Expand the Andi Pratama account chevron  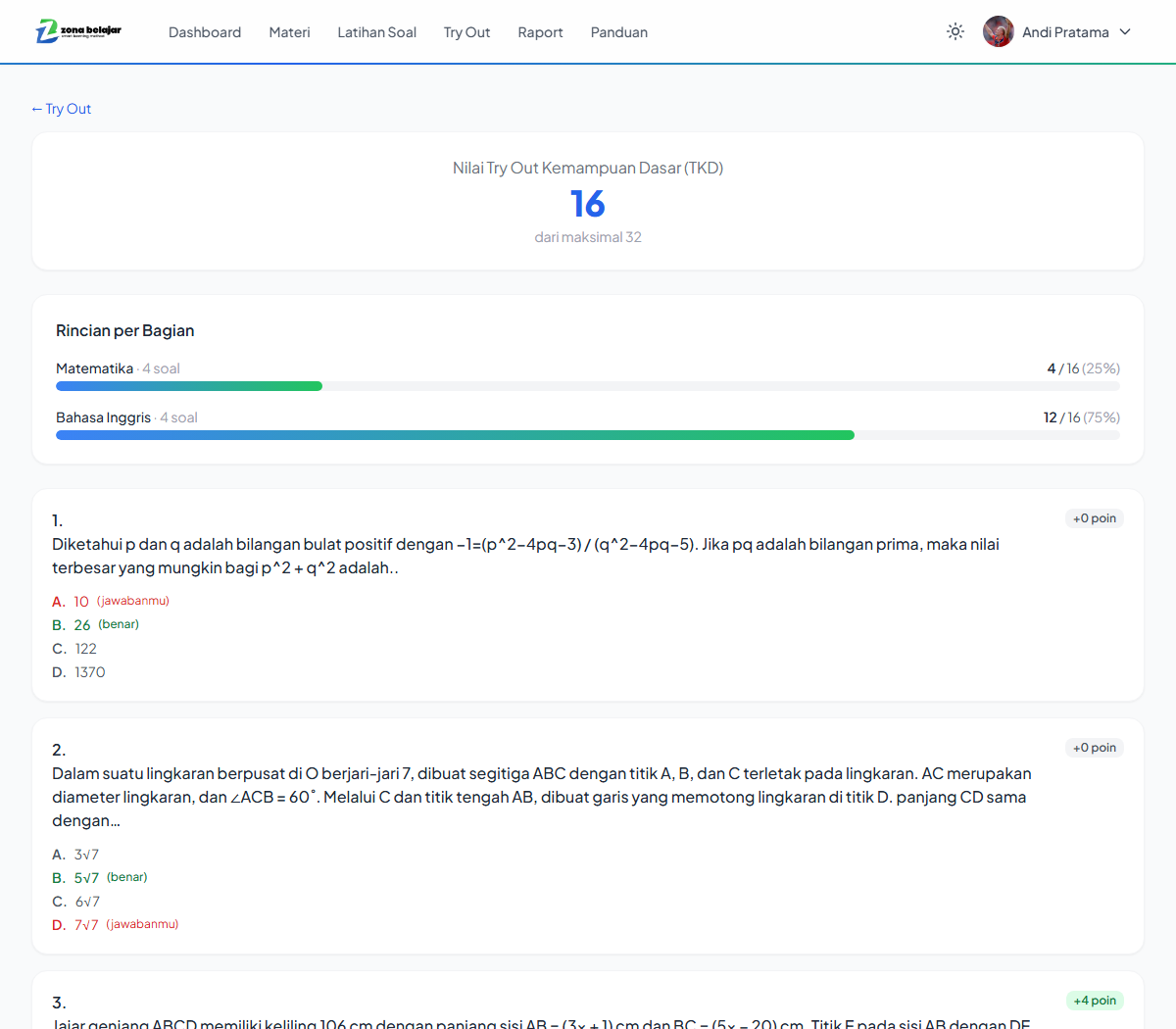(x=1125, y=31)
